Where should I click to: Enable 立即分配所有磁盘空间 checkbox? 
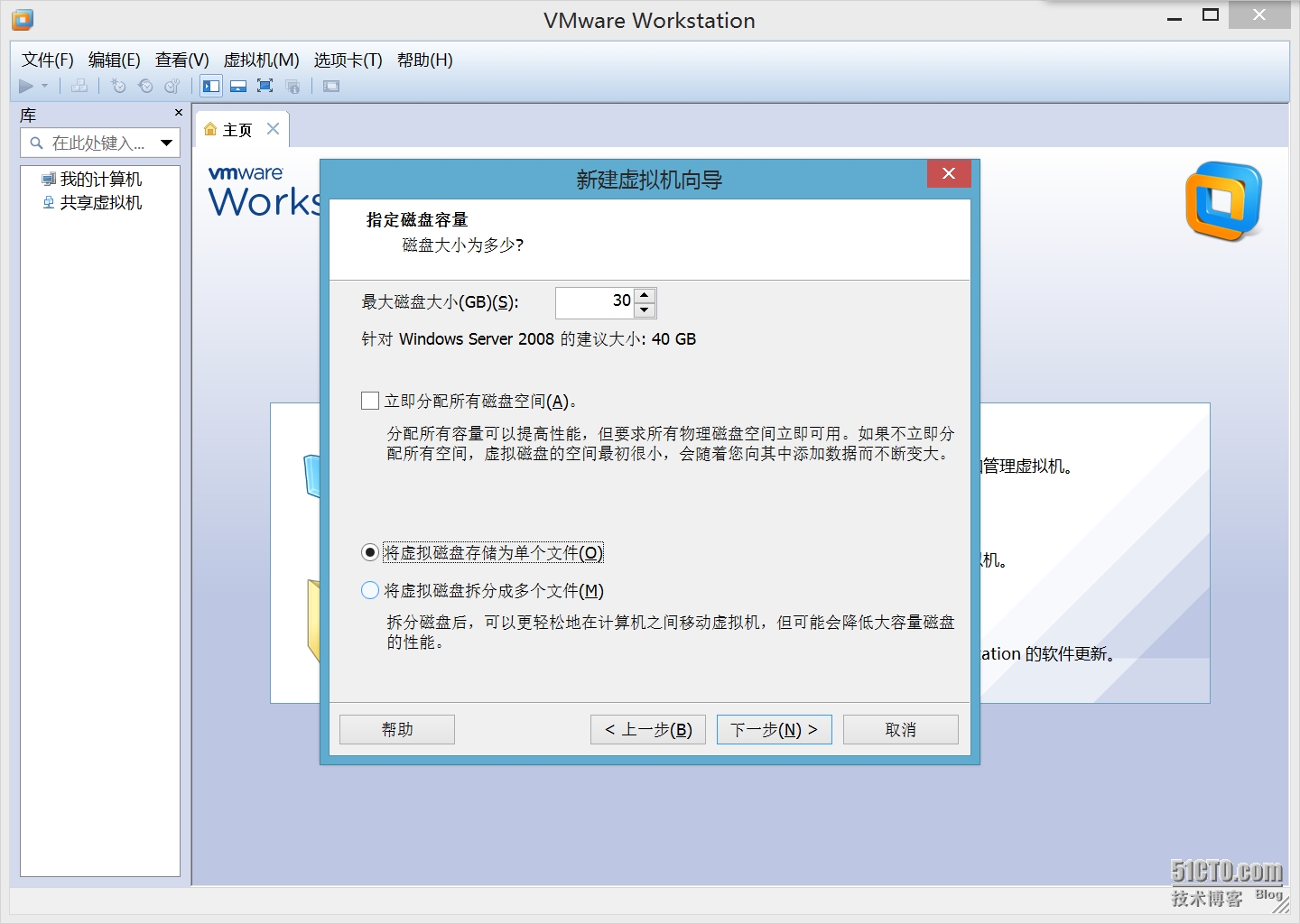pyautogui.click(x=370, y=401)
